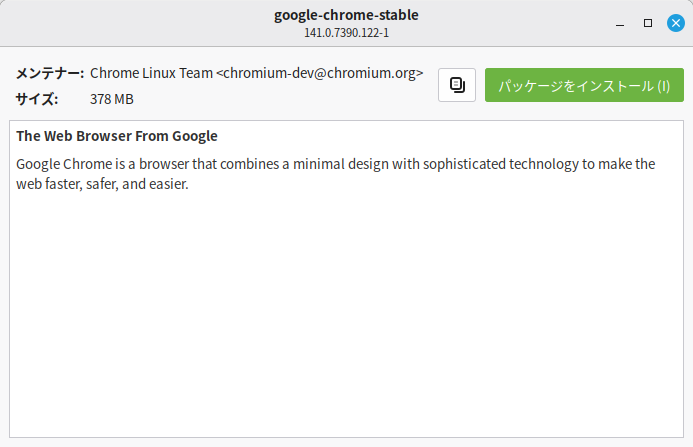This screenshot has height=447, width=693.
Task: Maximize the package installer window
Action: pyautogui.click(x=648, y=22)
